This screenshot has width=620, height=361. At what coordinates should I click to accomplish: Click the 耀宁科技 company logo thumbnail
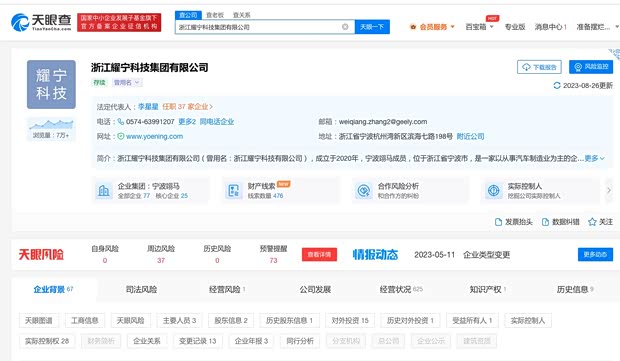click(x=51, y=84)
